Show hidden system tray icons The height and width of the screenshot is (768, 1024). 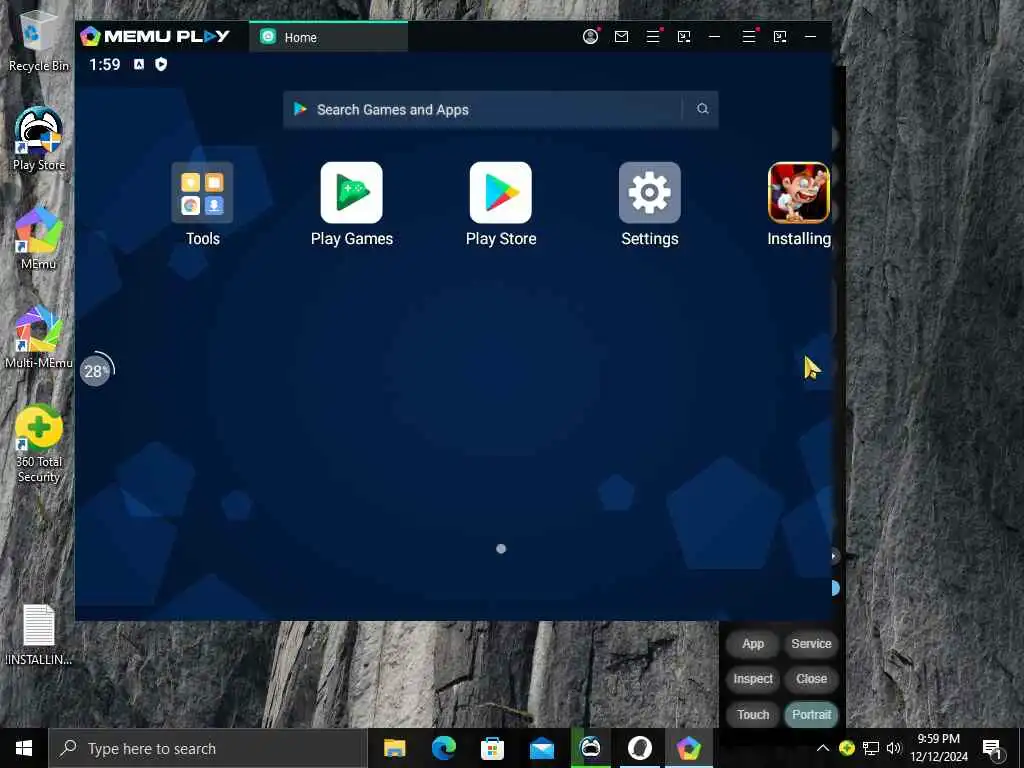coord(823,748)
